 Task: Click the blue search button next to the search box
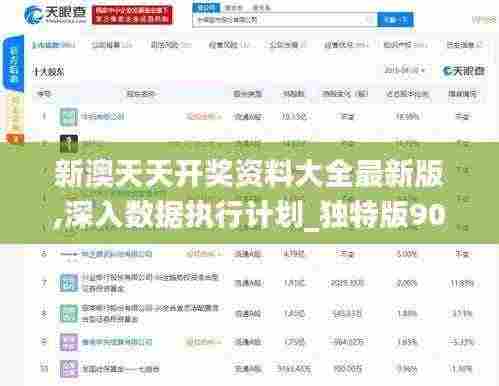[x=395, y=20]
